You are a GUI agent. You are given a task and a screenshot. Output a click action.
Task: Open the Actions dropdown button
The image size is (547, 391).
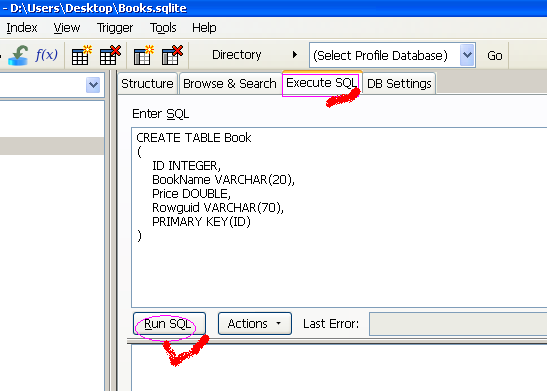tap(255, 324)
